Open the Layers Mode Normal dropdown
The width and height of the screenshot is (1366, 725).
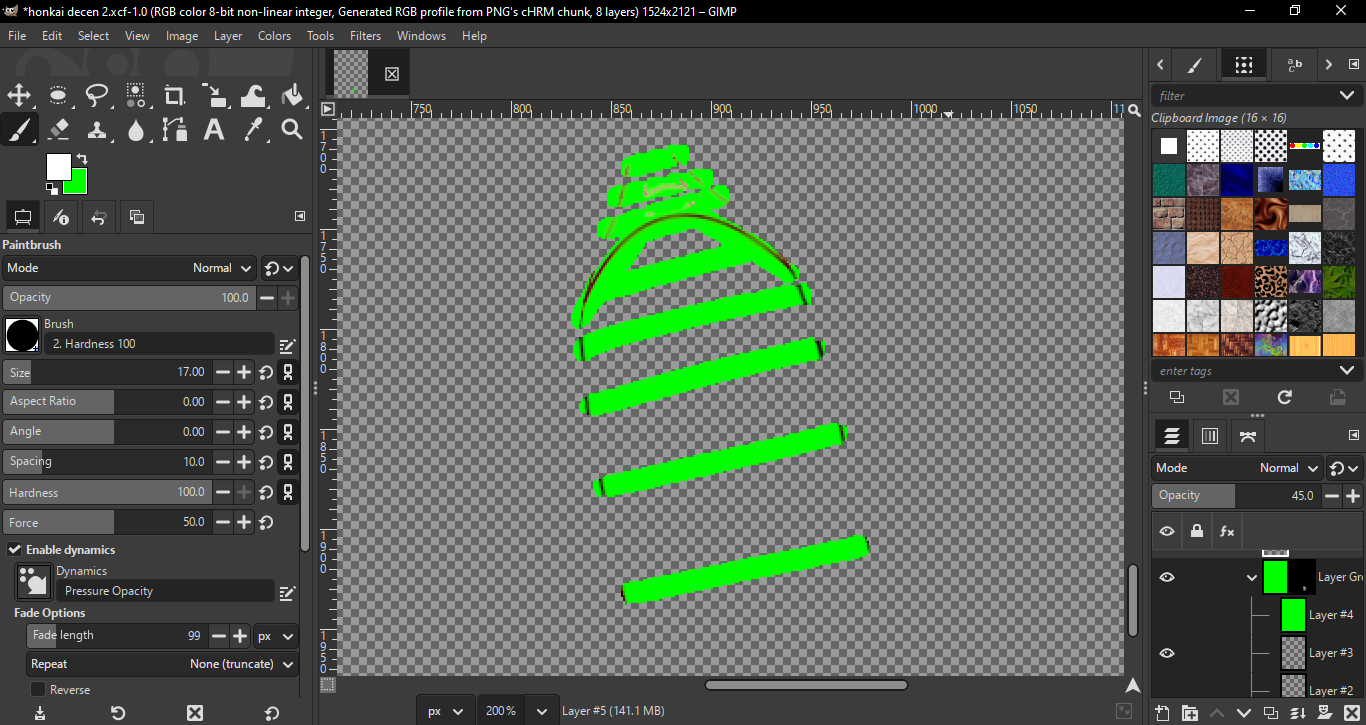click(x=1237, y=468)
